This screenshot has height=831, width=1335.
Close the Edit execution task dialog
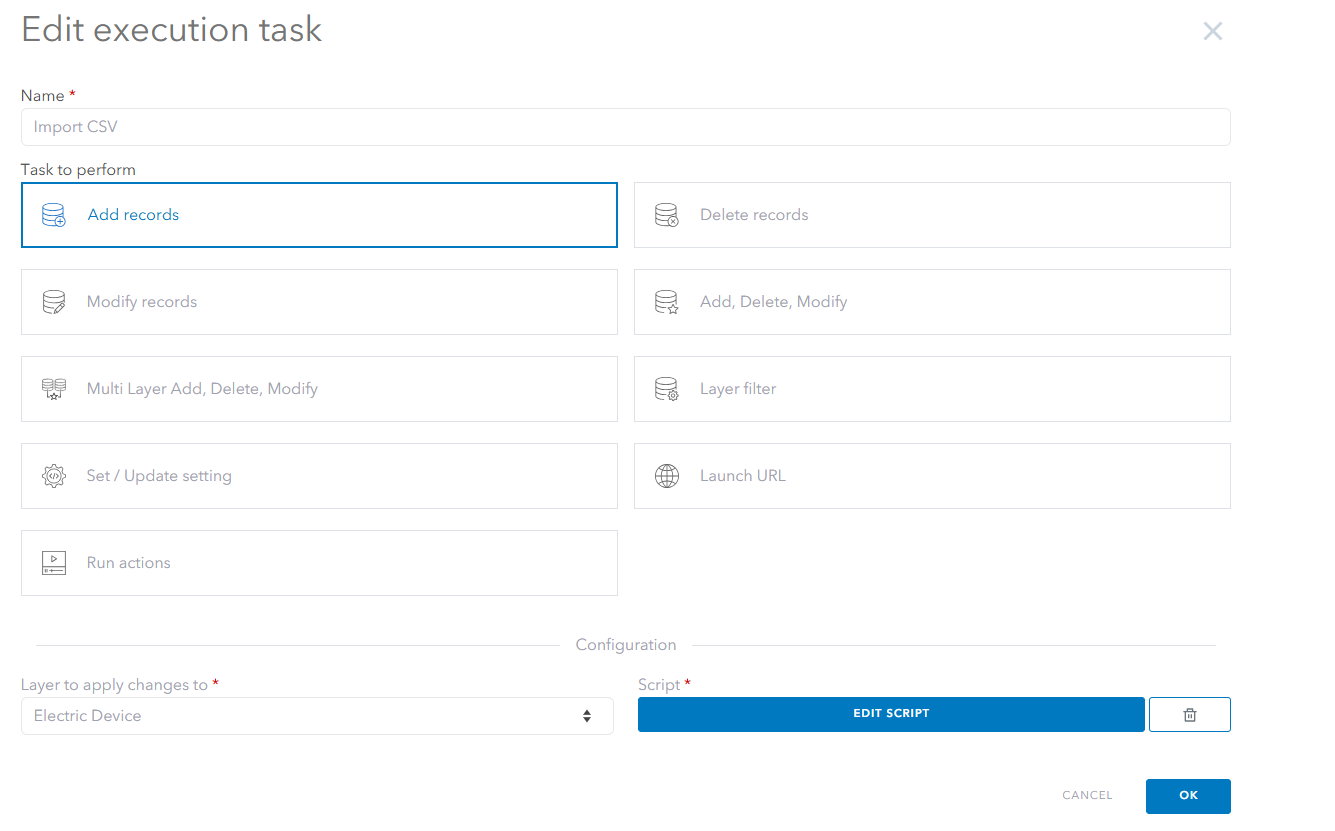tap(1212, 31)
